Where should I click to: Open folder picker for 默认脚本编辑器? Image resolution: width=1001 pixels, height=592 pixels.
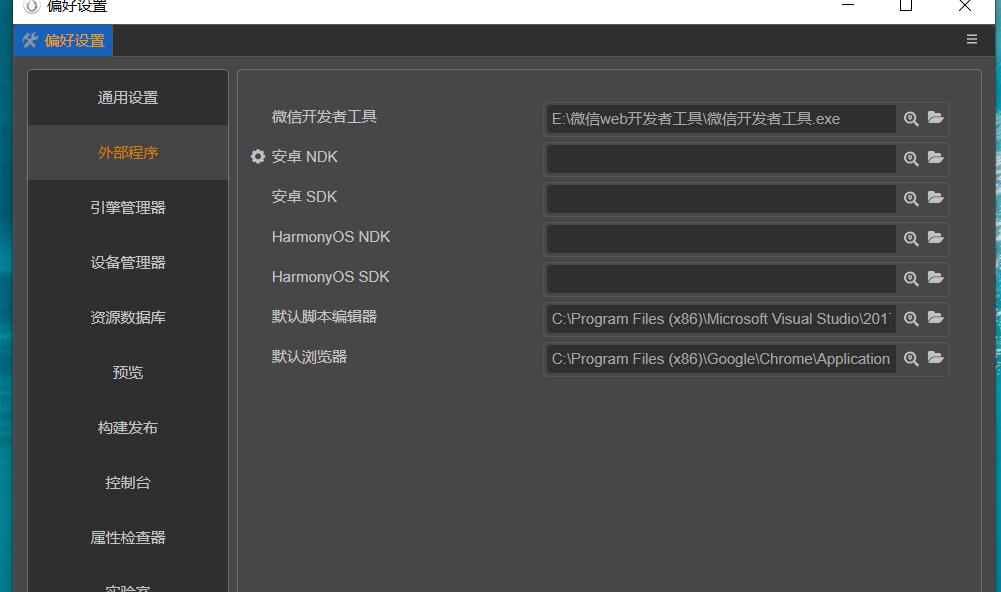pos(937,318)
